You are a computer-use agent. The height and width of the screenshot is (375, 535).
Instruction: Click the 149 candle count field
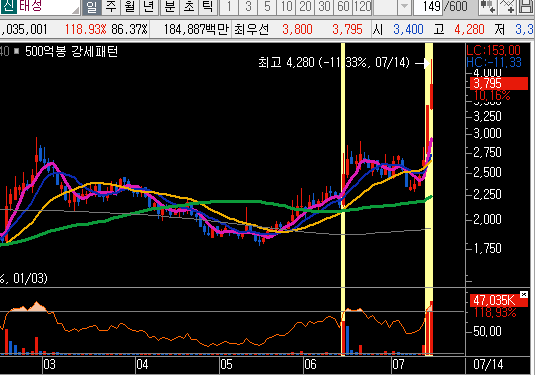coord(429,7)
